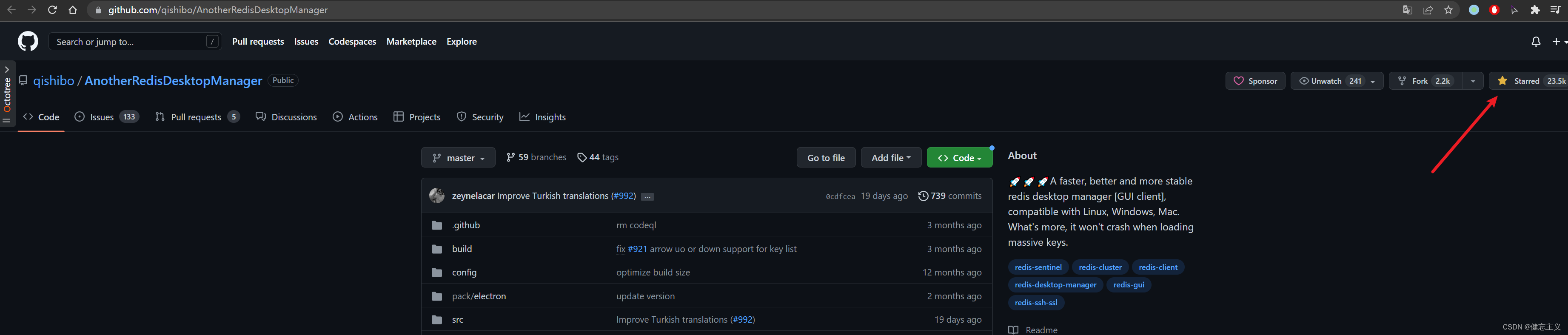Open the browser extensions puzzle icon
The width and height of the screenshot is (1568, 335).
tap(1535, 10)
